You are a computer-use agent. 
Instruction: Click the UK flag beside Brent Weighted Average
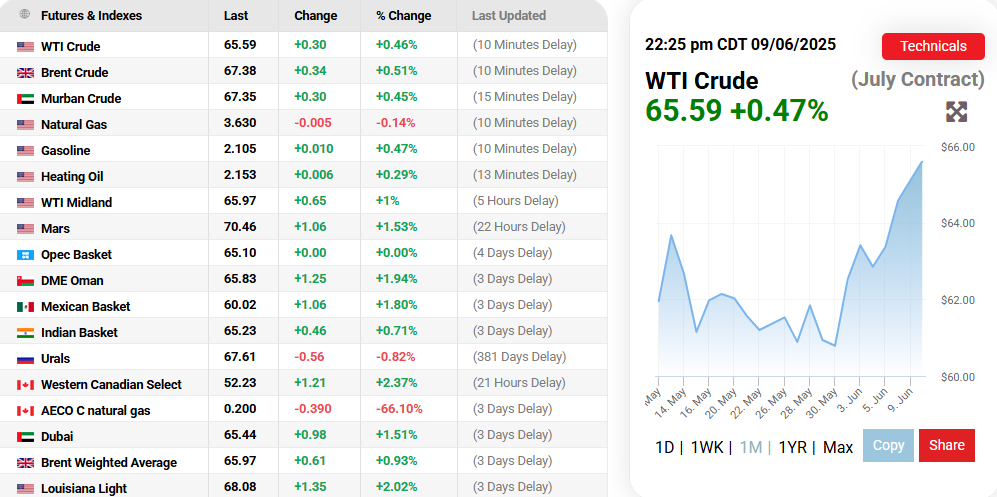(25, 463)
